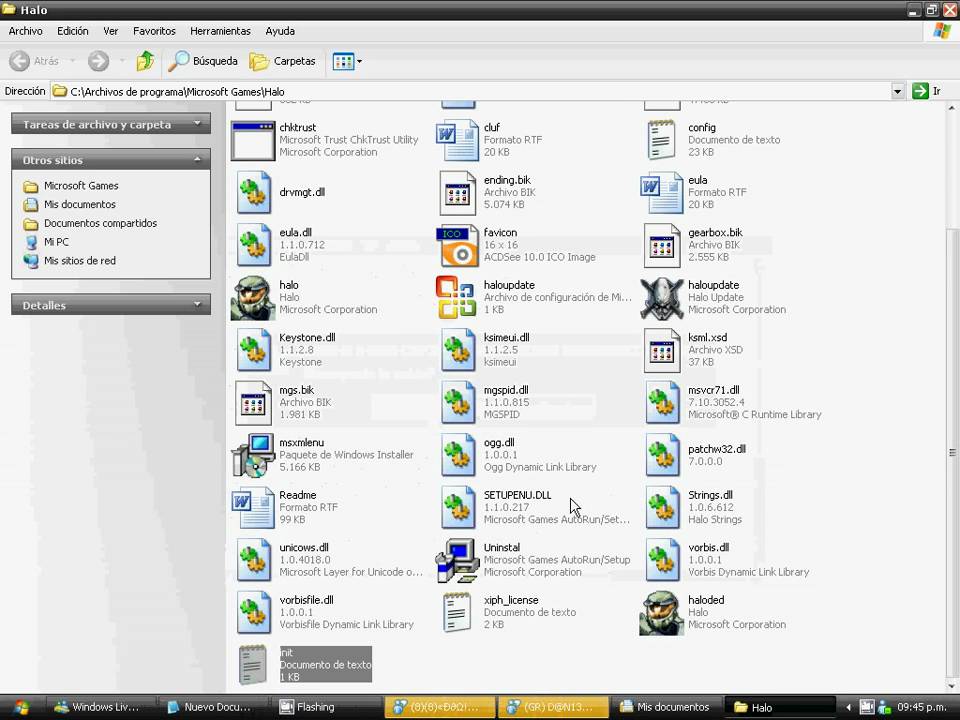Open the Herramientas menu

[220, 31]
